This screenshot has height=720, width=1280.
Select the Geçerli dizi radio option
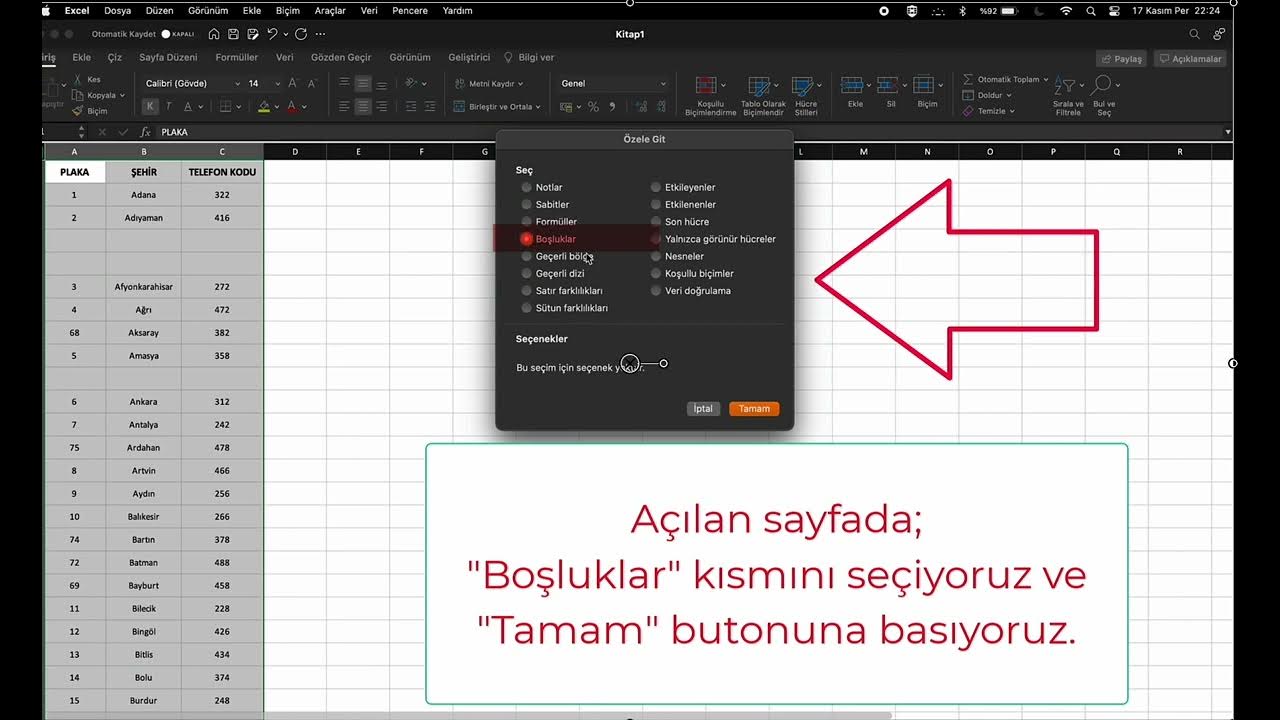(x=526, y=273)
